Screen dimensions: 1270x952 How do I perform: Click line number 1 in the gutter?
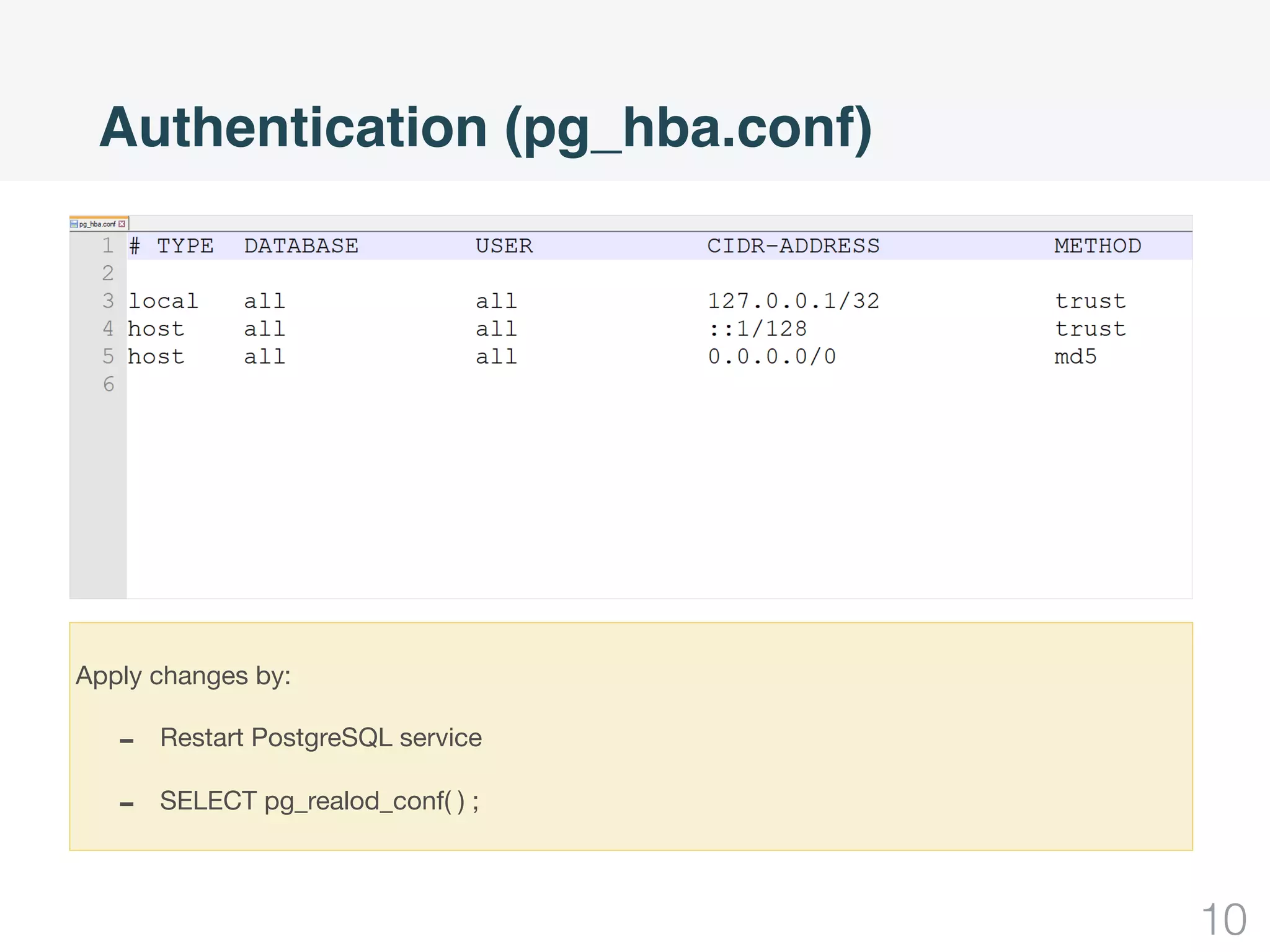[x=108, y=245]
